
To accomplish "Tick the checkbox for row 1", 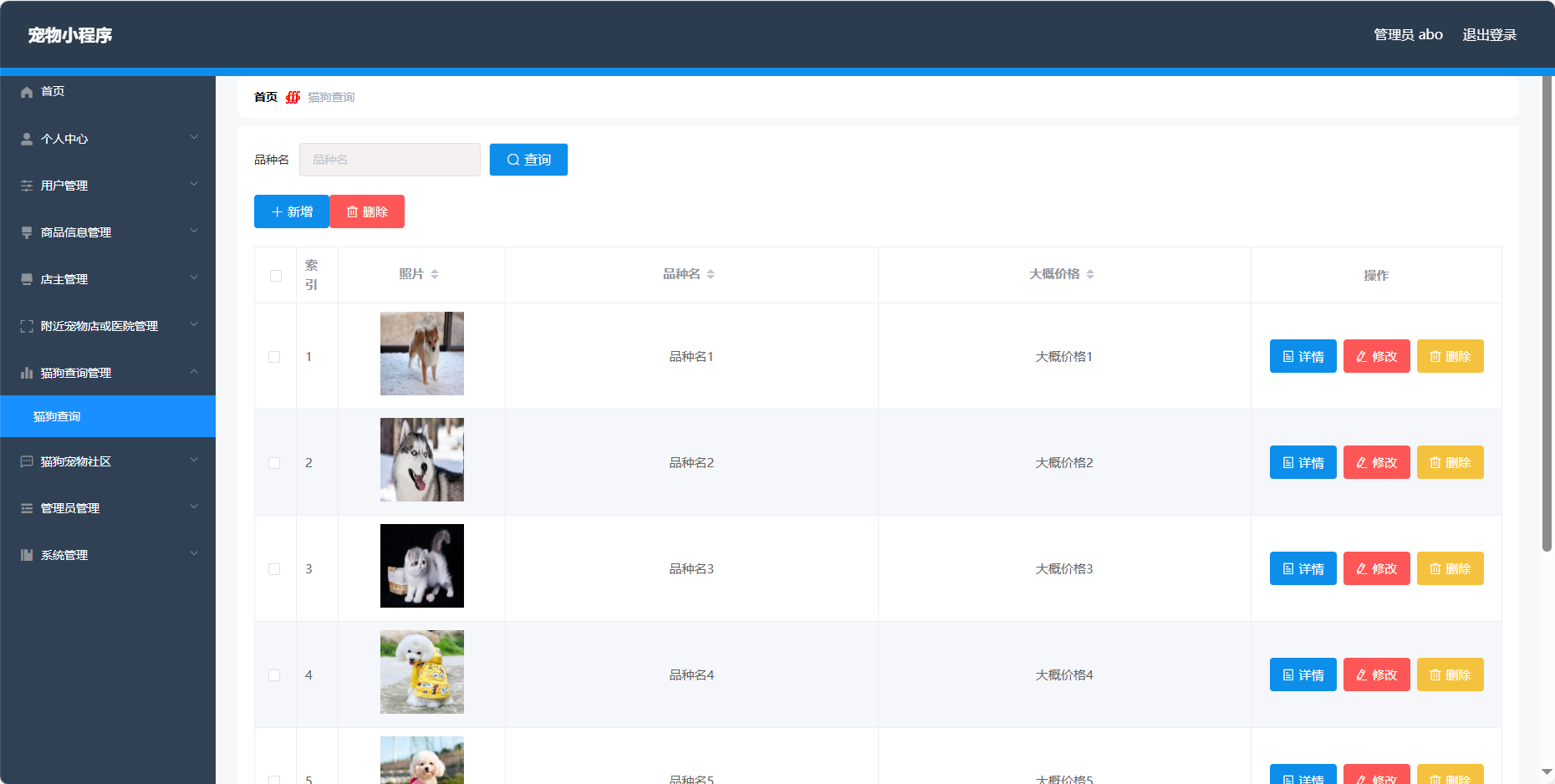I will [274, 357].
